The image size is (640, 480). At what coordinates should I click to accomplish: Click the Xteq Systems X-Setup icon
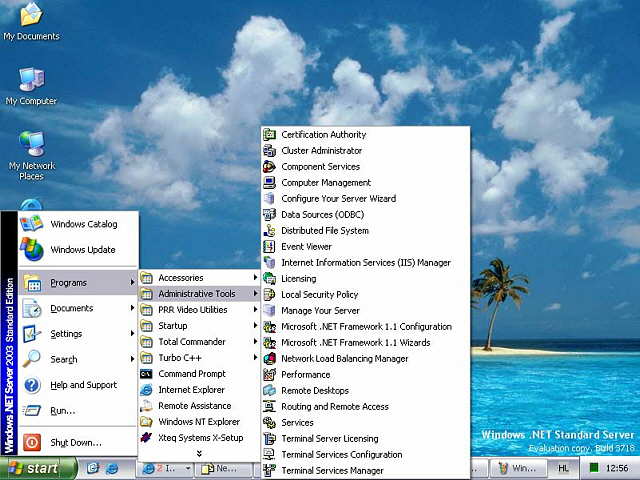point(146,438)
